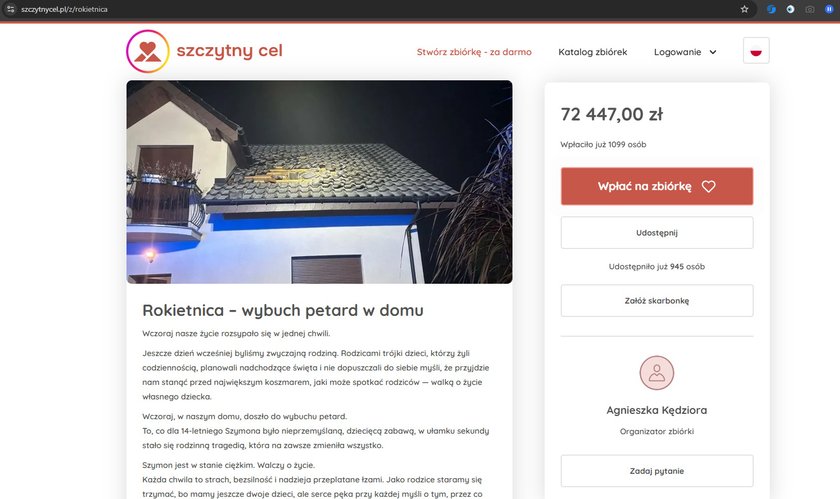Click the browser profile icon at top right
This screenshot has height=499, width=840.
pos(829,9)
